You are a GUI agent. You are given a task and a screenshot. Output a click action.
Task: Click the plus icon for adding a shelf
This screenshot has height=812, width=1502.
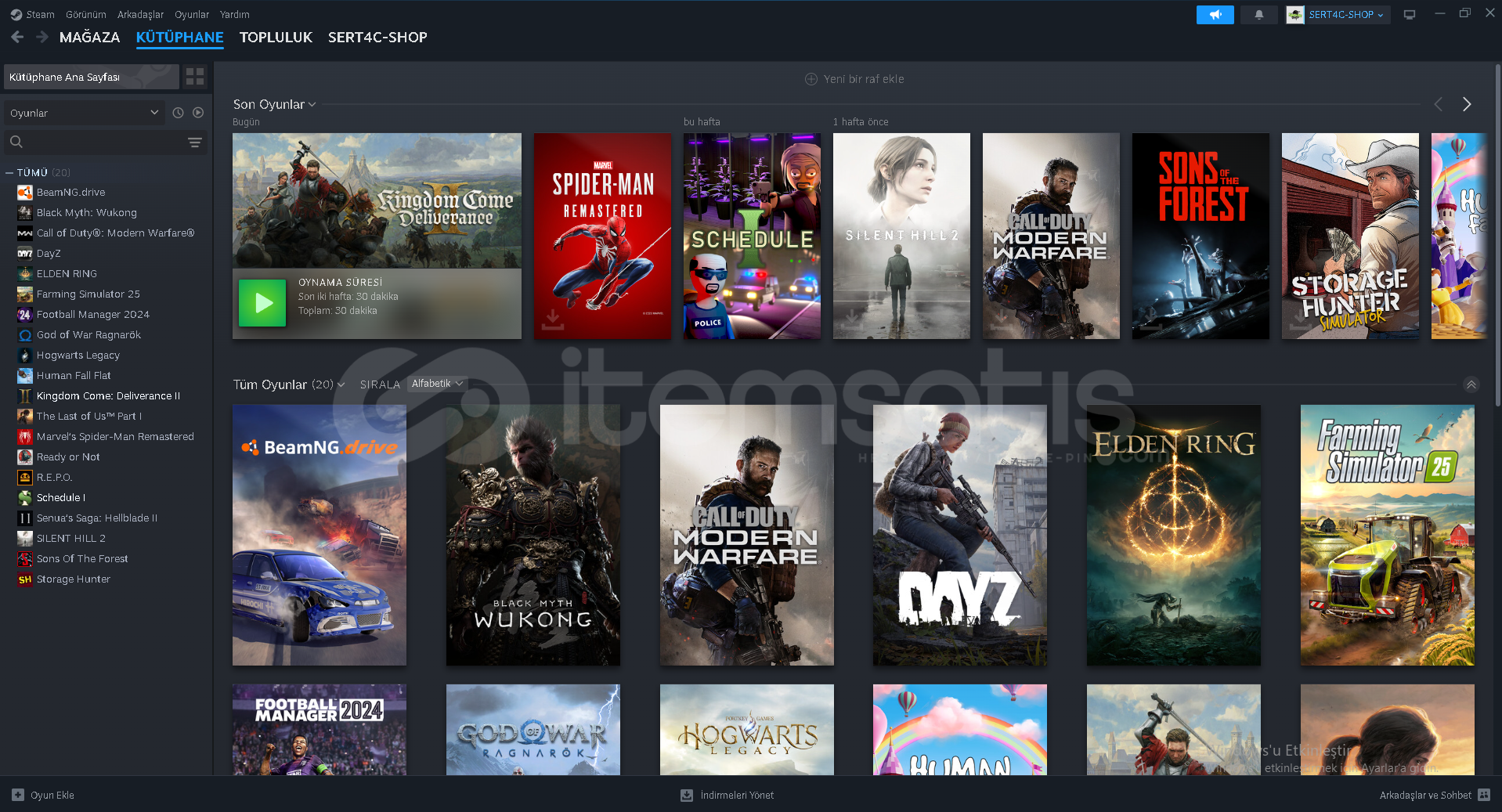click(x=811, y=79)
